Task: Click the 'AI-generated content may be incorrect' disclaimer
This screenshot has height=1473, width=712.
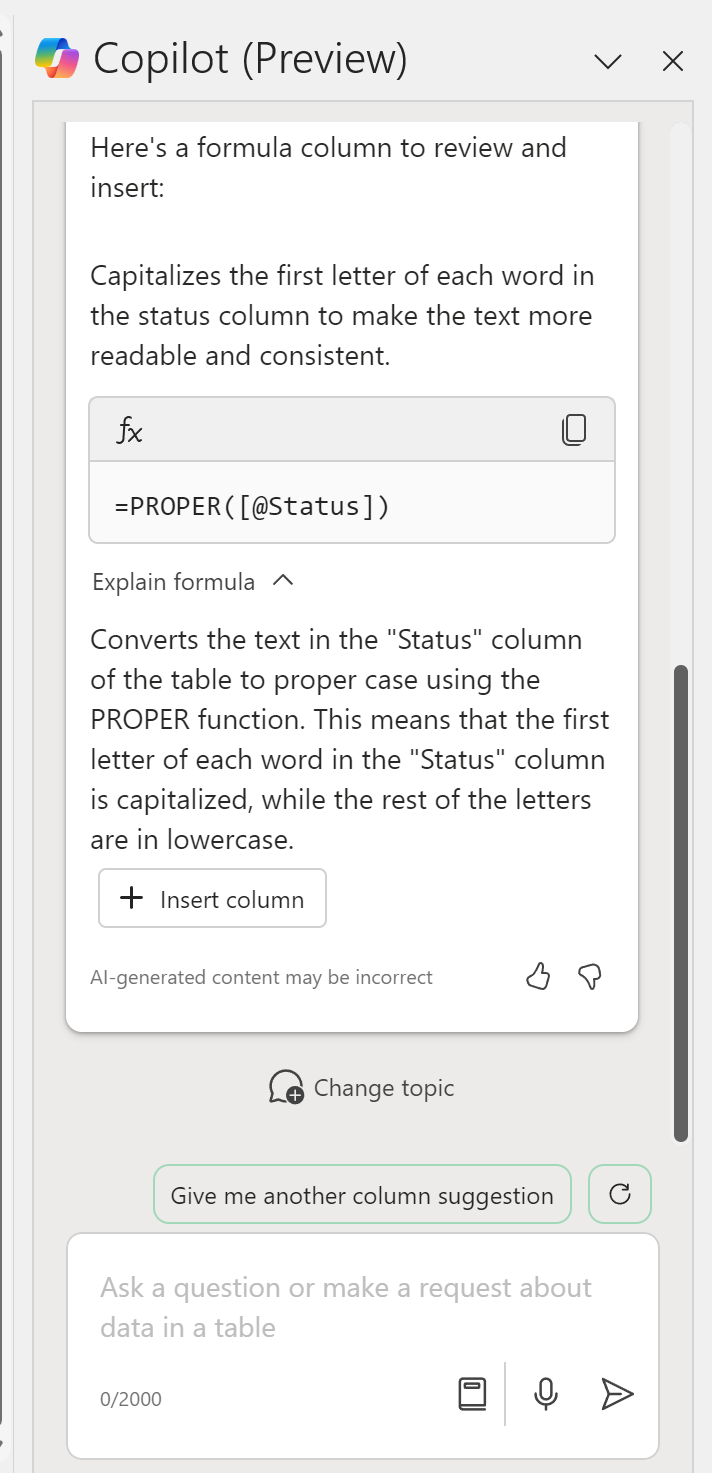Action: tap(261, 977)
